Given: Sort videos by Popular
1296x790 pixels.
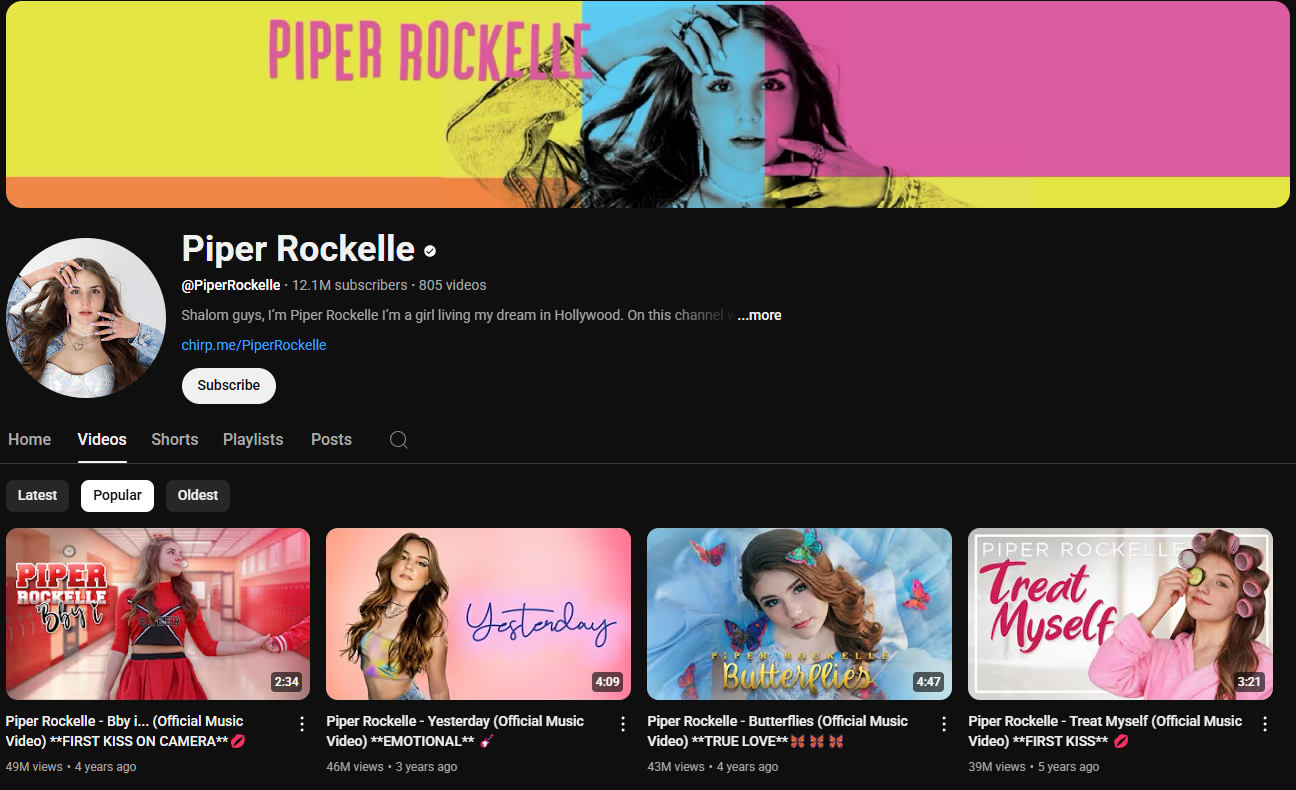Looking at the screenshot, I should click(x=118, y=496).
